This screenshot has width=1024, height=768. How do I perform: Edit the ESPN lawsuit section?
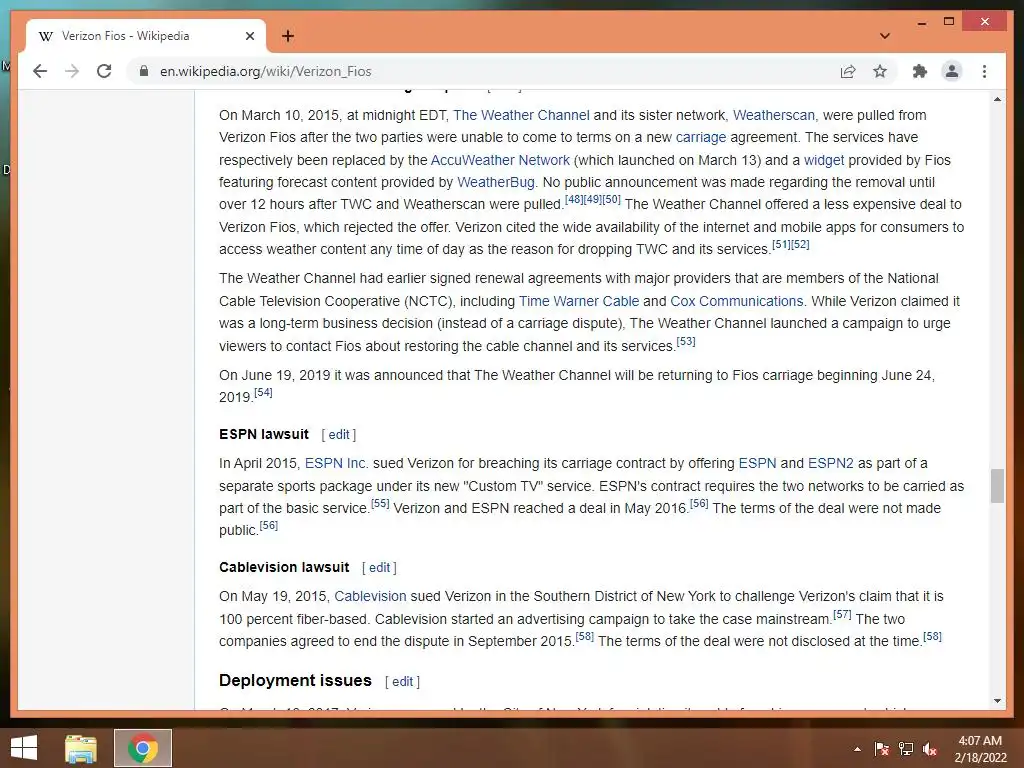(x=339, y=434)
